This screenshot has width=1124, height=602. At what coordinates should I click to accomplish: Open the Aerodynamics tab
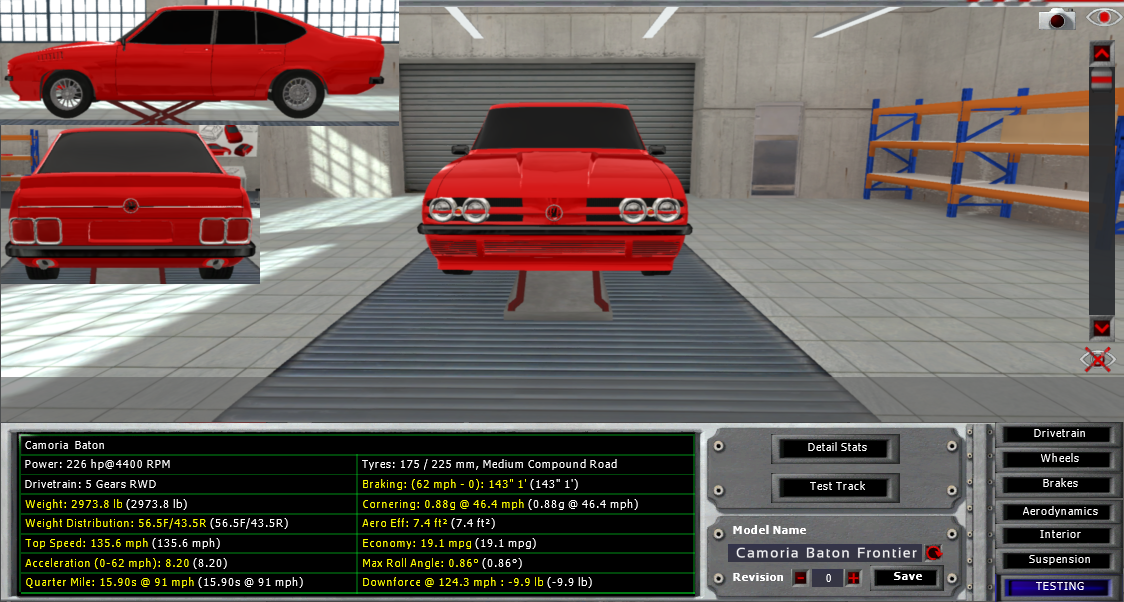click(x=1059, y=511)
